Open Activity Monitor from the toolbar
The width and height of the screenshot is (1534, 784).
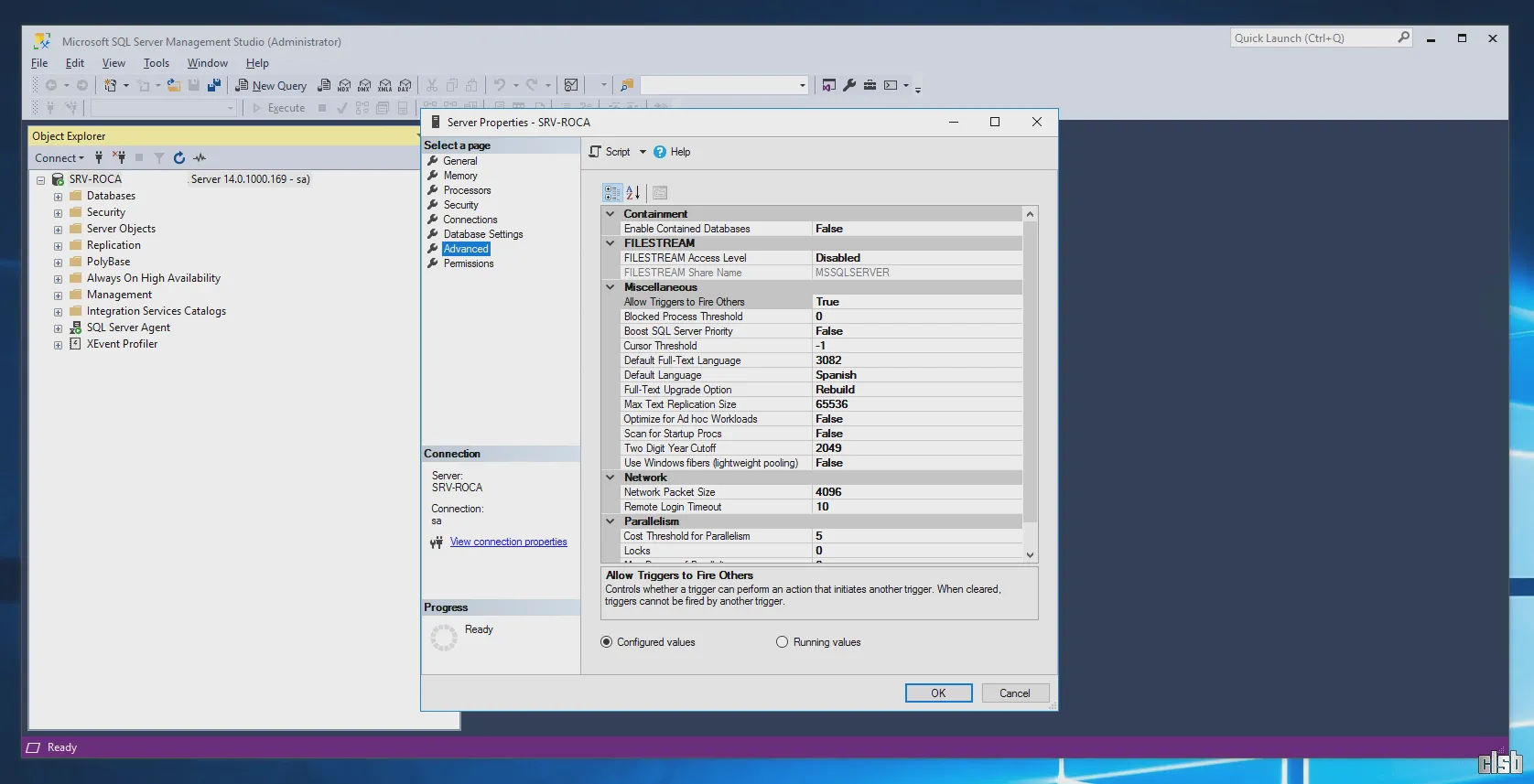(x=571, y=85)
